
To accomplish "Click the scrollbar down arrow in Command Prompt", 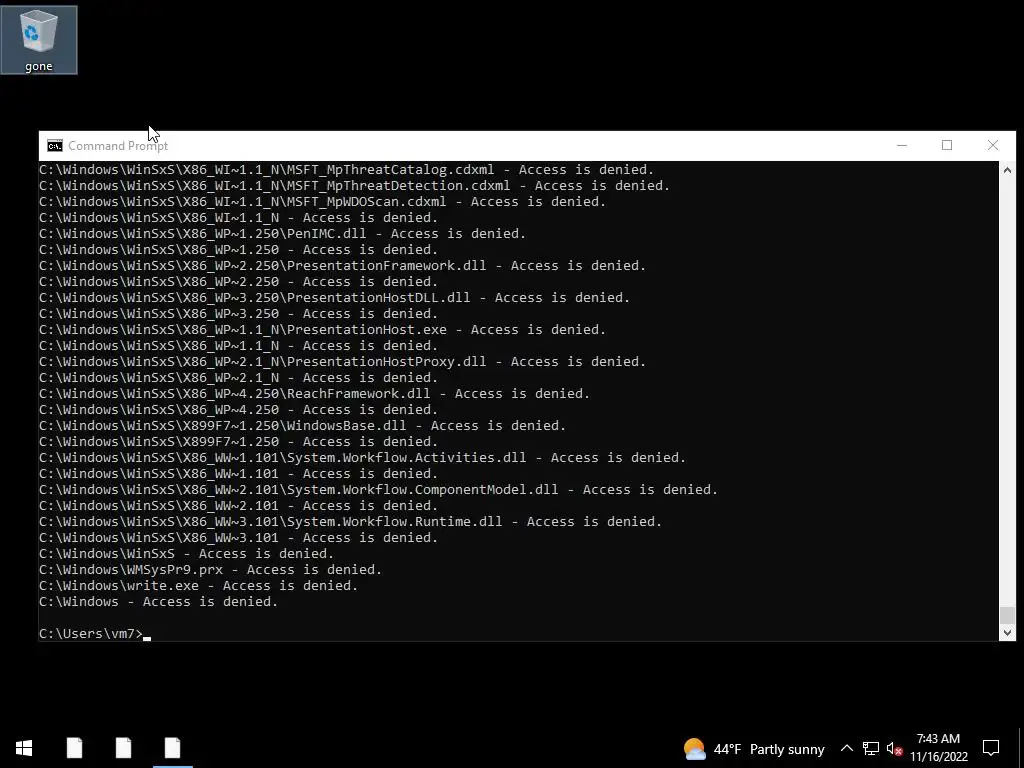I will pyautogui.click(x=1007, y=632).
